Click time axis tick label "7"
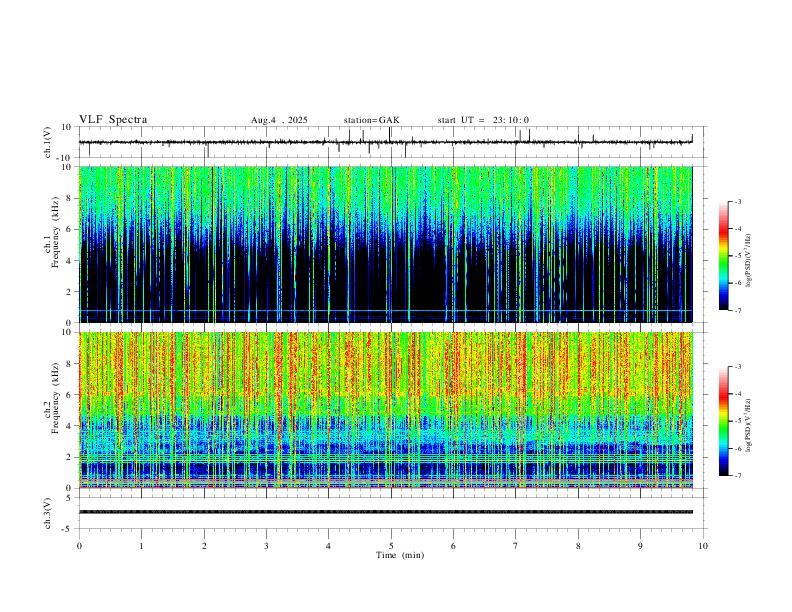792x612 pixels. pyautogui.click(x=516, y=546)
